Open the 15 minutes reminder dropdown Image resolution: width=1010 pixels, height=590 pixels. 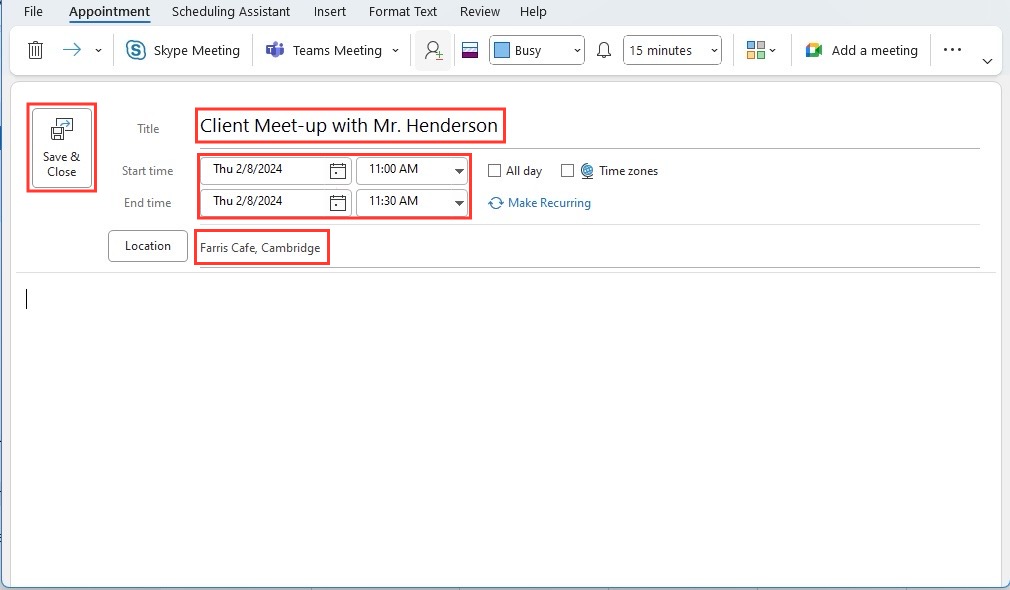coord(672,50)
